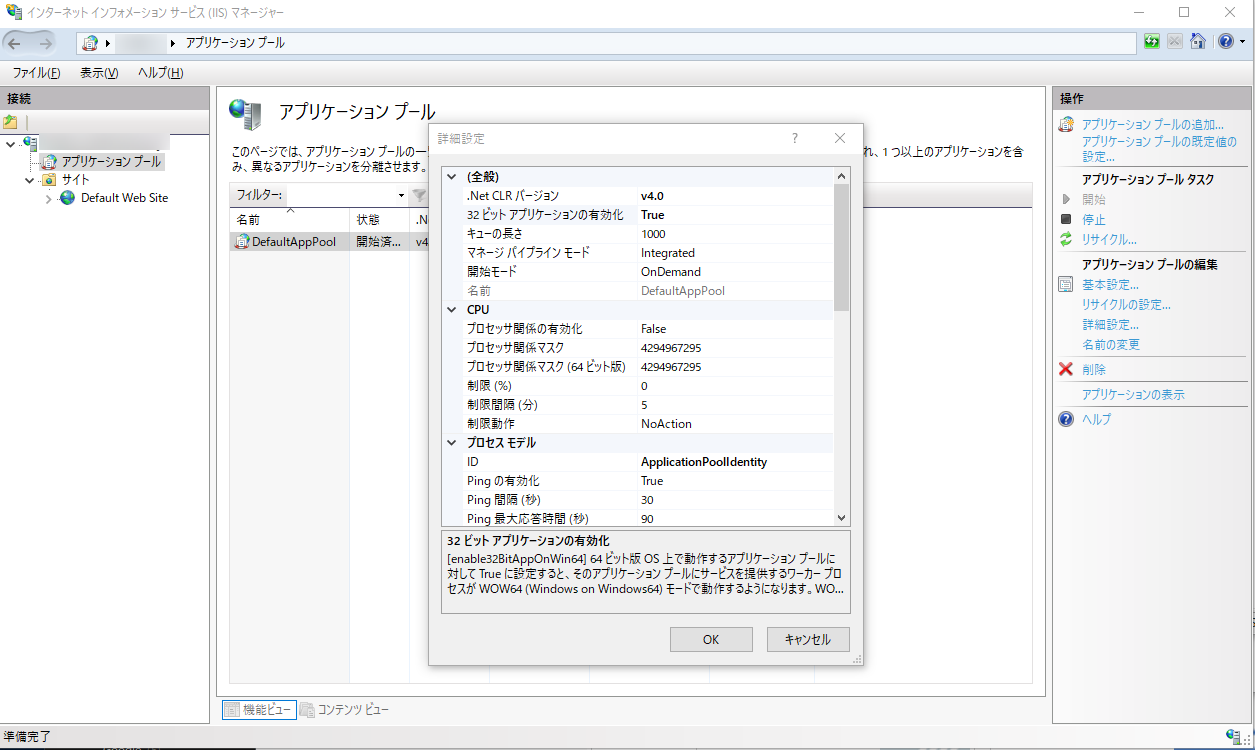
Task: Open the Home page via the house icon
Action: click(x=1198, y=40)
